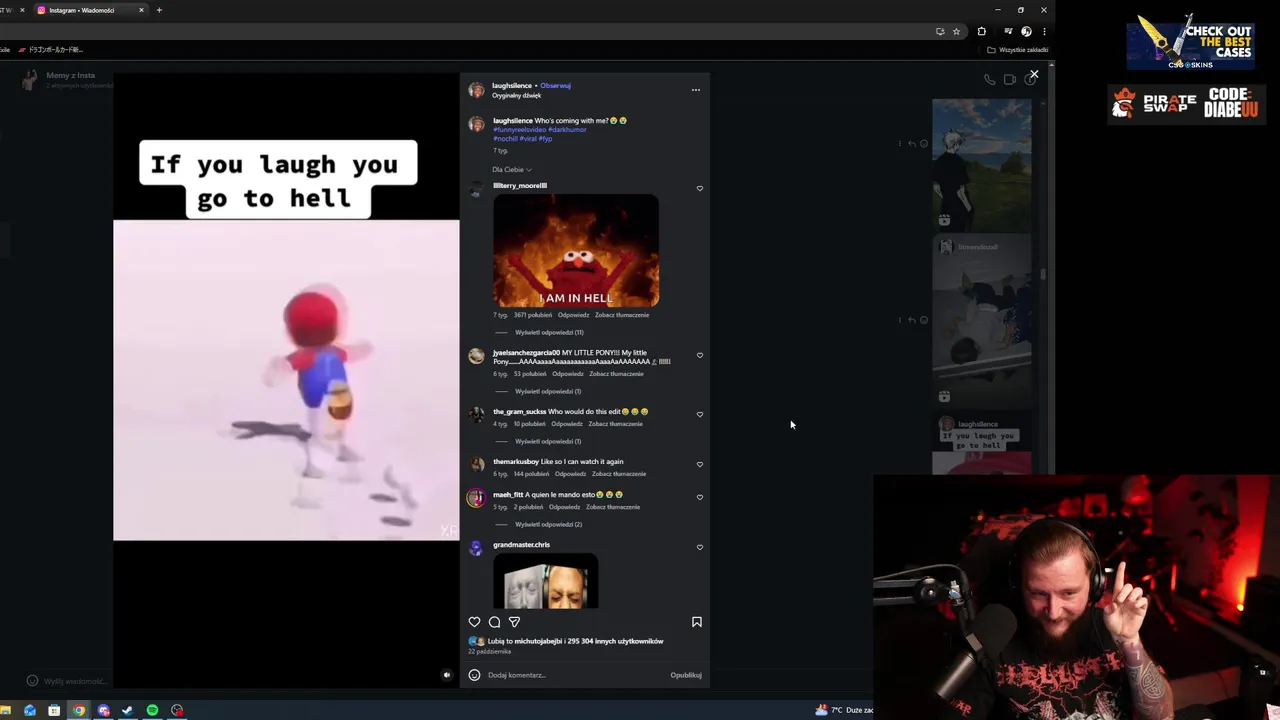
Task: Toggle the video sound mute button
Action: (x=447, y=675)
